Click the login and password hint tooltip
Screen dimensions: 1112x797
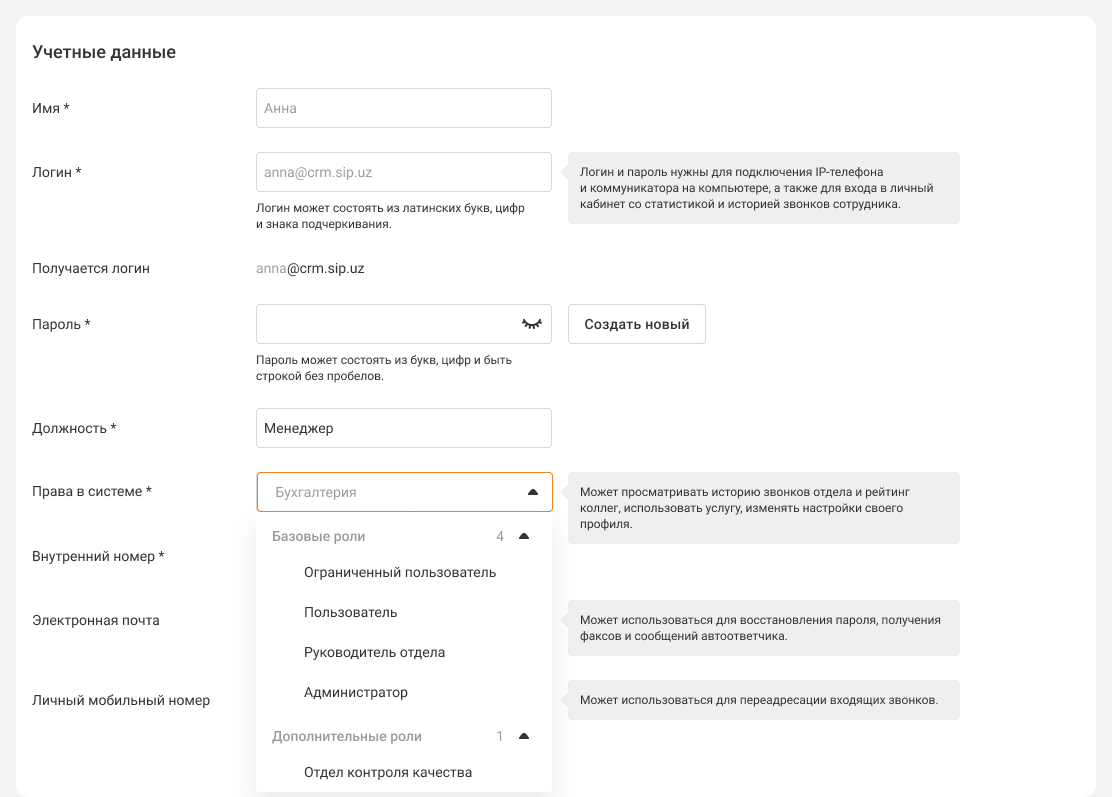(x=763, y=188)
